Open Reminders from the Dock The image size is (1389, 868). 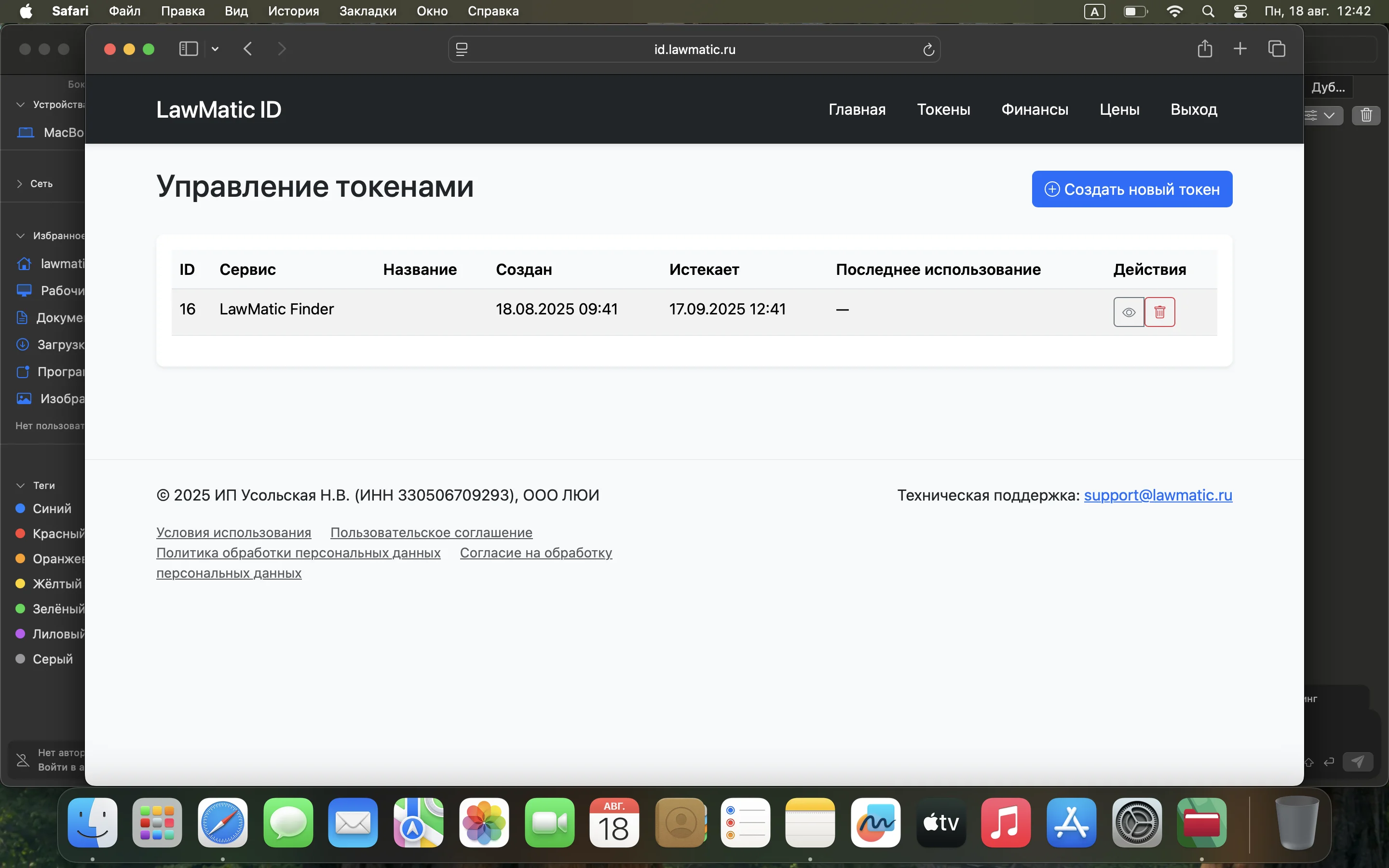(x=745, y=823)
